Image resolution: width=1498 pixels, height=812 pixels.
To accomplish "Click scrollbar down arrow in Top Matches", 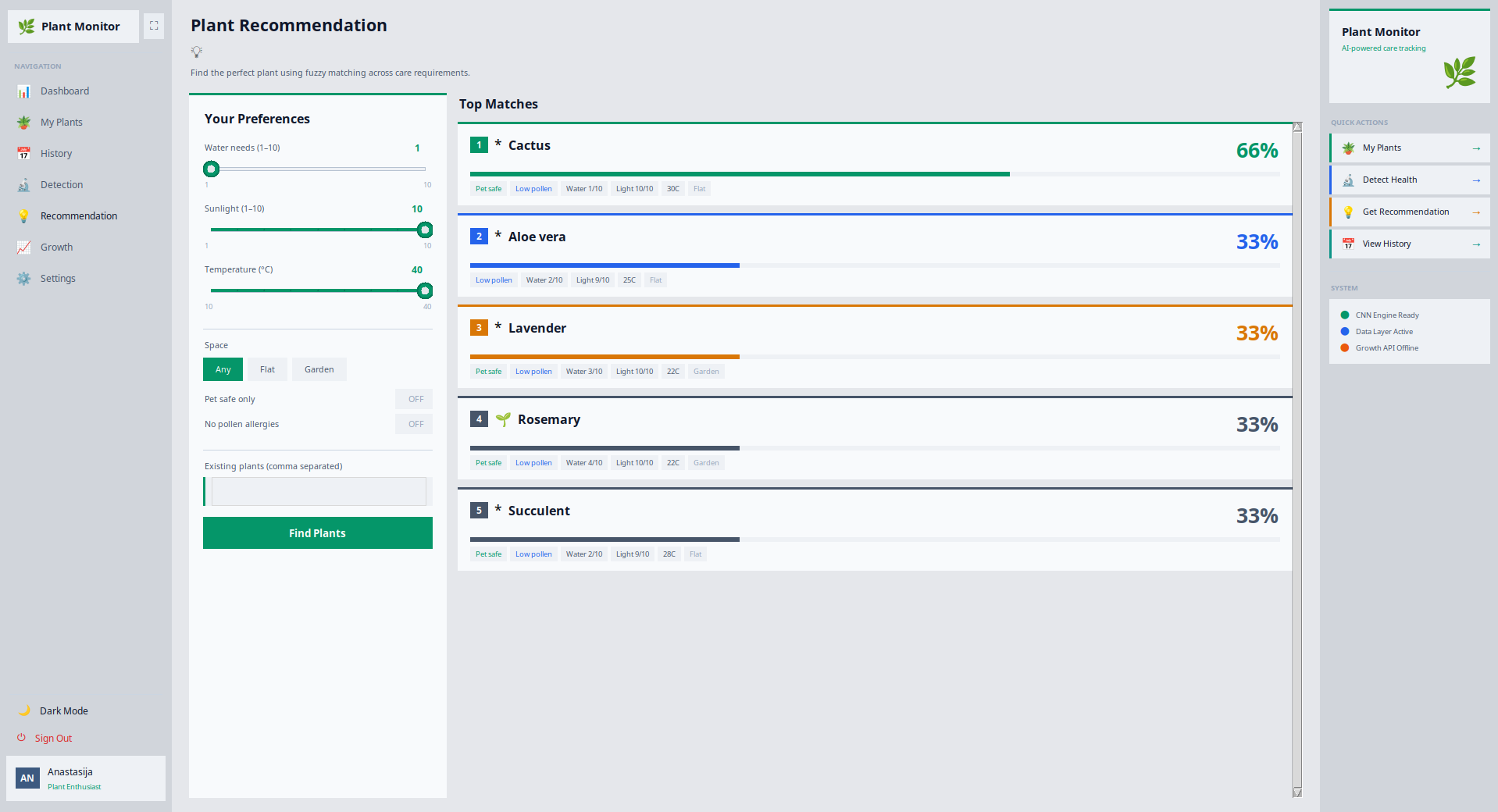I will [x=1297, y=792].
